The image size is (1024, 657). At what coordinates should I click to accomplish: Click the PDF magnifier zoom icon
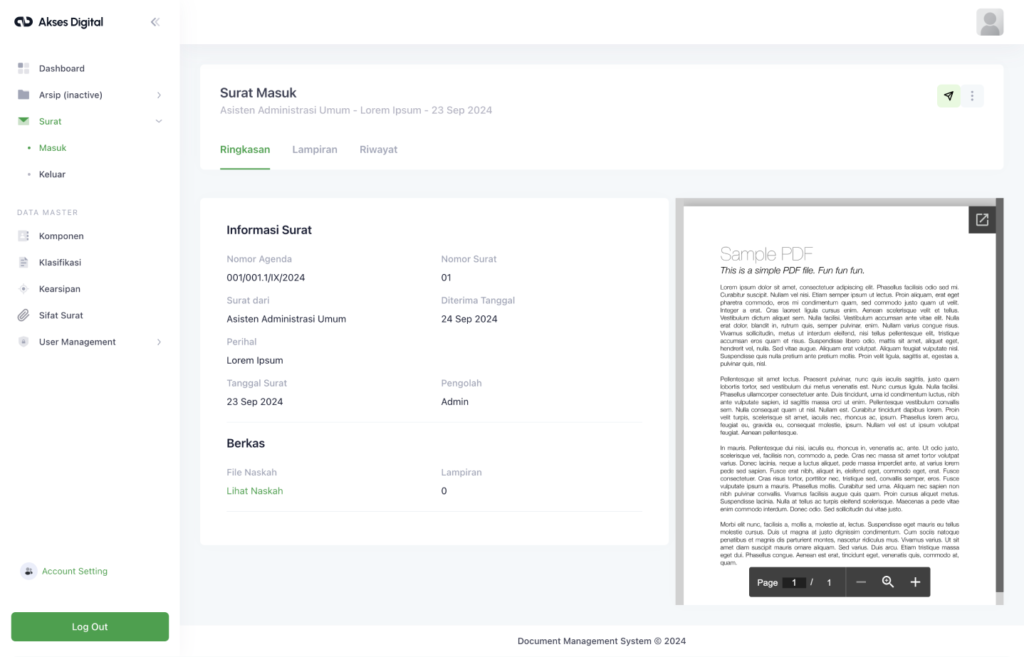point(888,582)
